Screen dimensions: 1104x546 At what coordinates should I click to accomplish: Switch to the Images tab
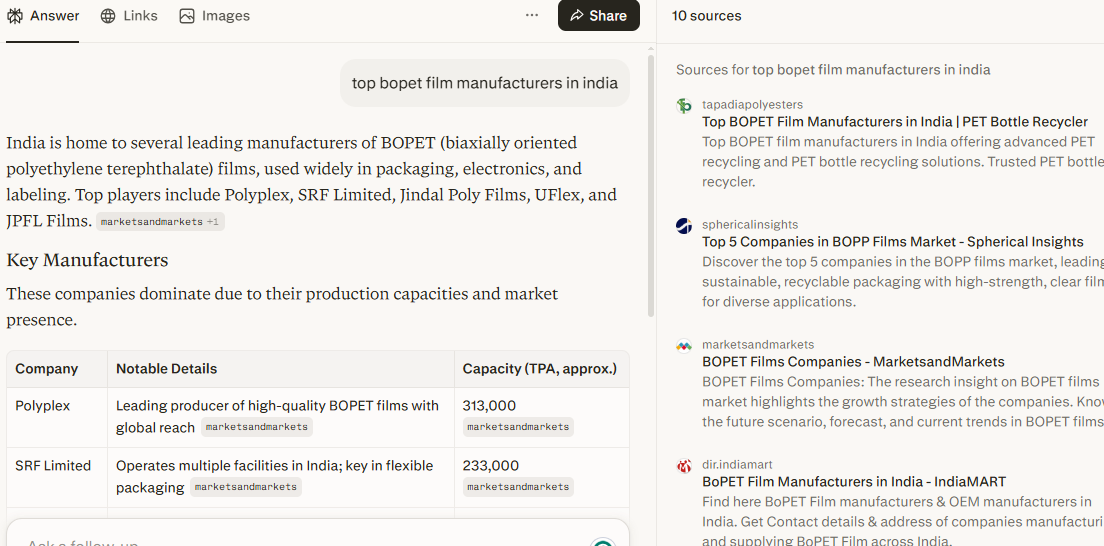coord(215,15)
